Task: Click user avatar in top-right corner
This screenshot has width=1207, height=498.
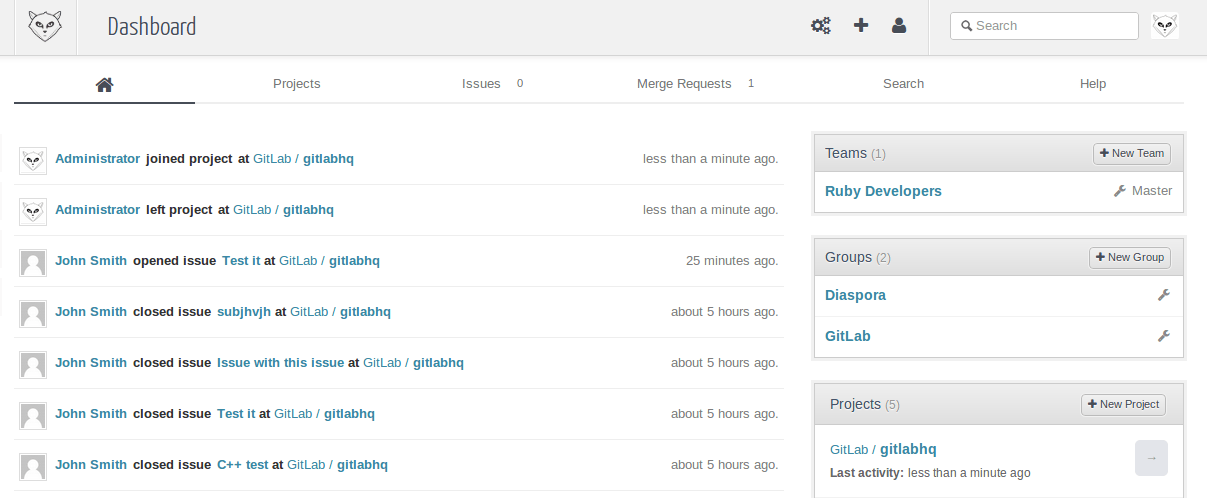Action: tap(1165, 26)
